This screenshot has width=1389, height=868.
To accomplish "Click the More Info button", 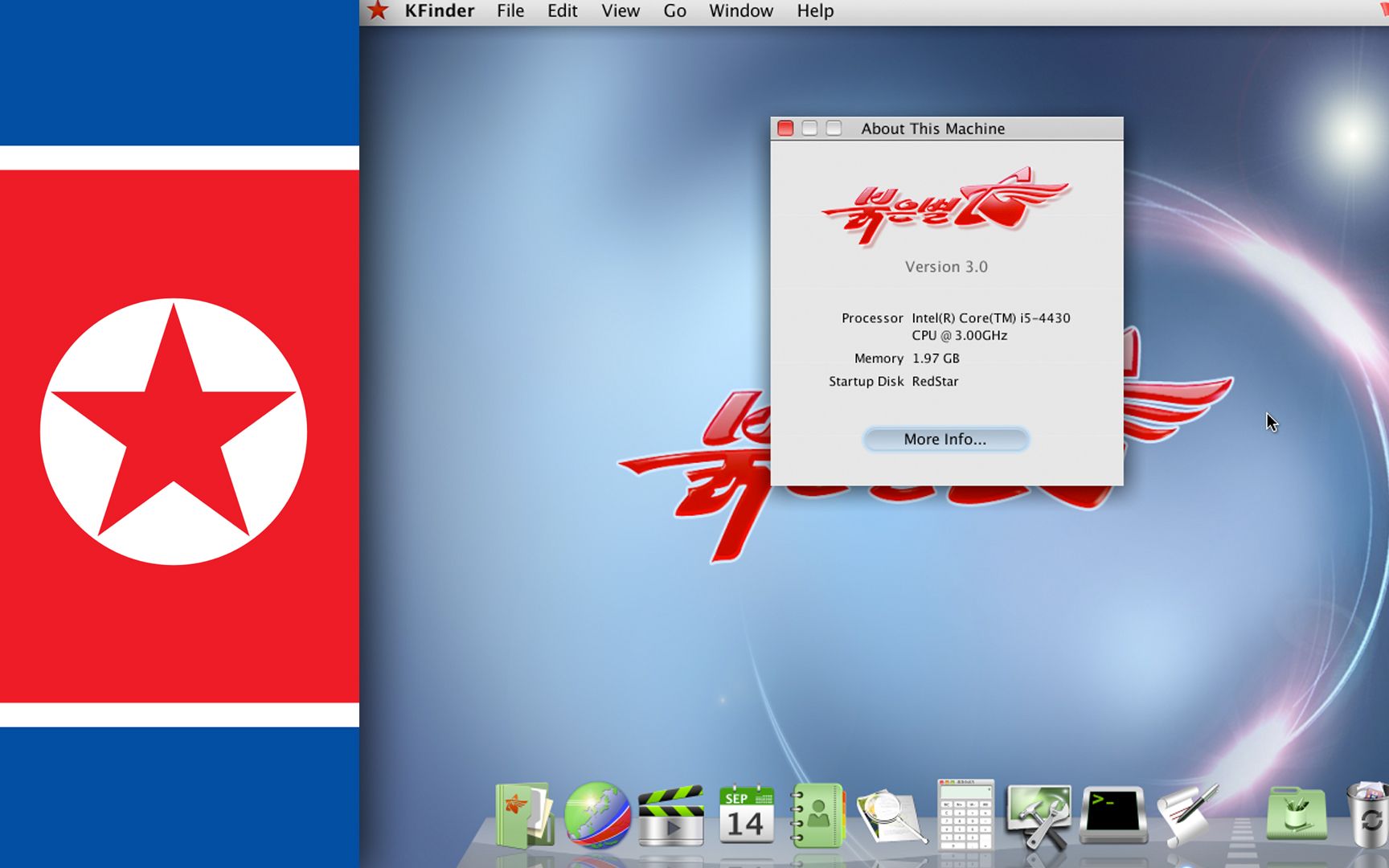I will click(x=945, y=439).
